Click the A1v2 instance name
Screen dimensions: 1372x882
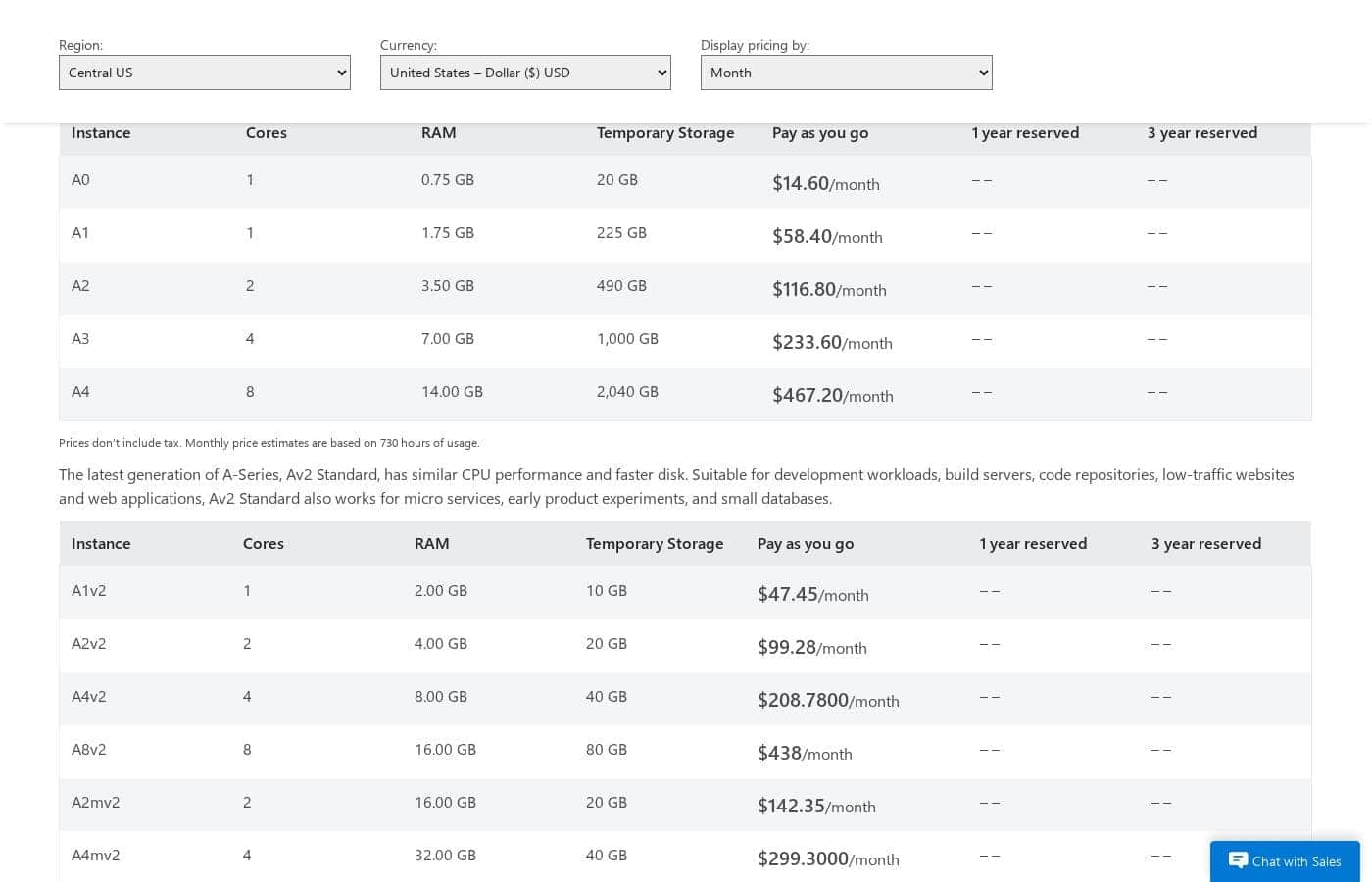coord(89,590)
